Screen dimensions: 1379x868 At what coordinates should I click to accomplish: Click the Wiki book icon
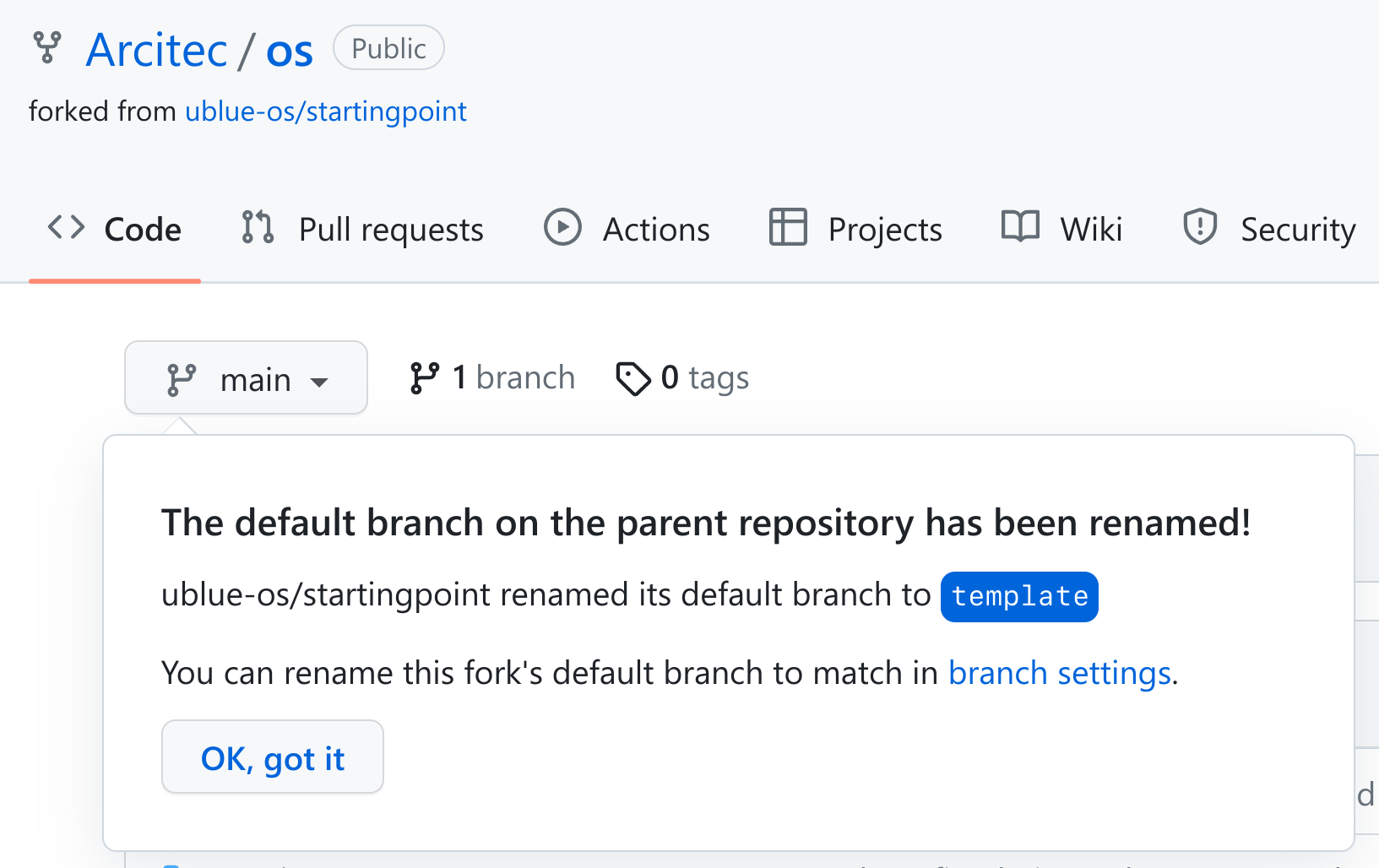1020,227
